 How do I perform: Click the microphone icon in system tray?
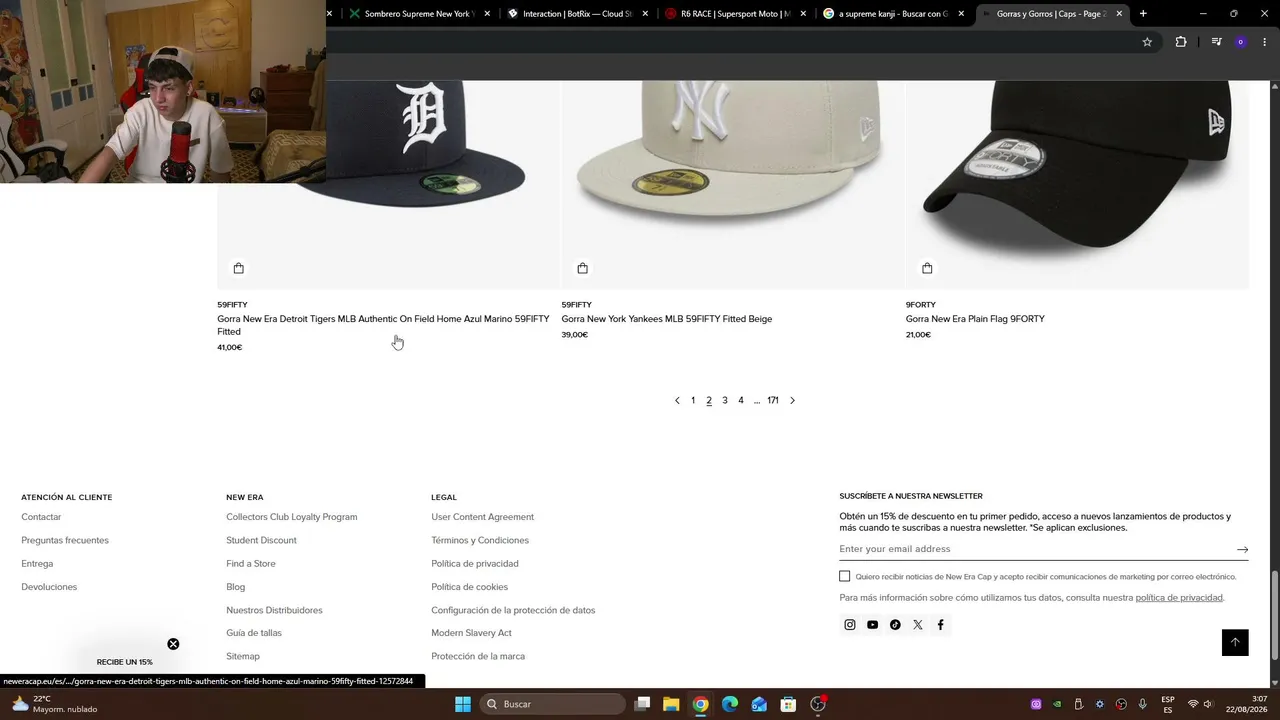pos(1143,704)
